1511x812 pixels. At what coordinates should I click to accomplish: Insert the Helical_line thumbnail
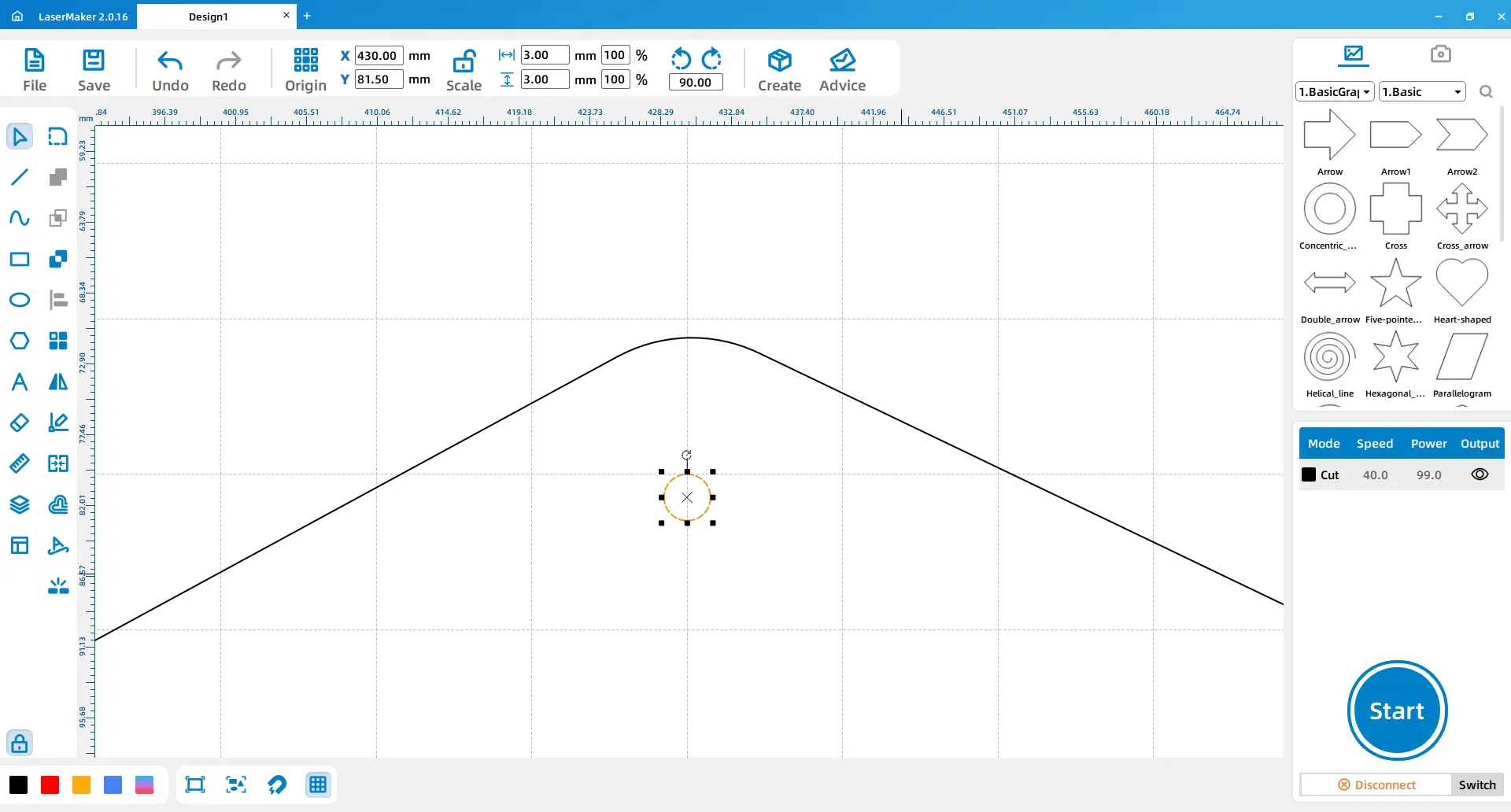tap(1329, 356)
